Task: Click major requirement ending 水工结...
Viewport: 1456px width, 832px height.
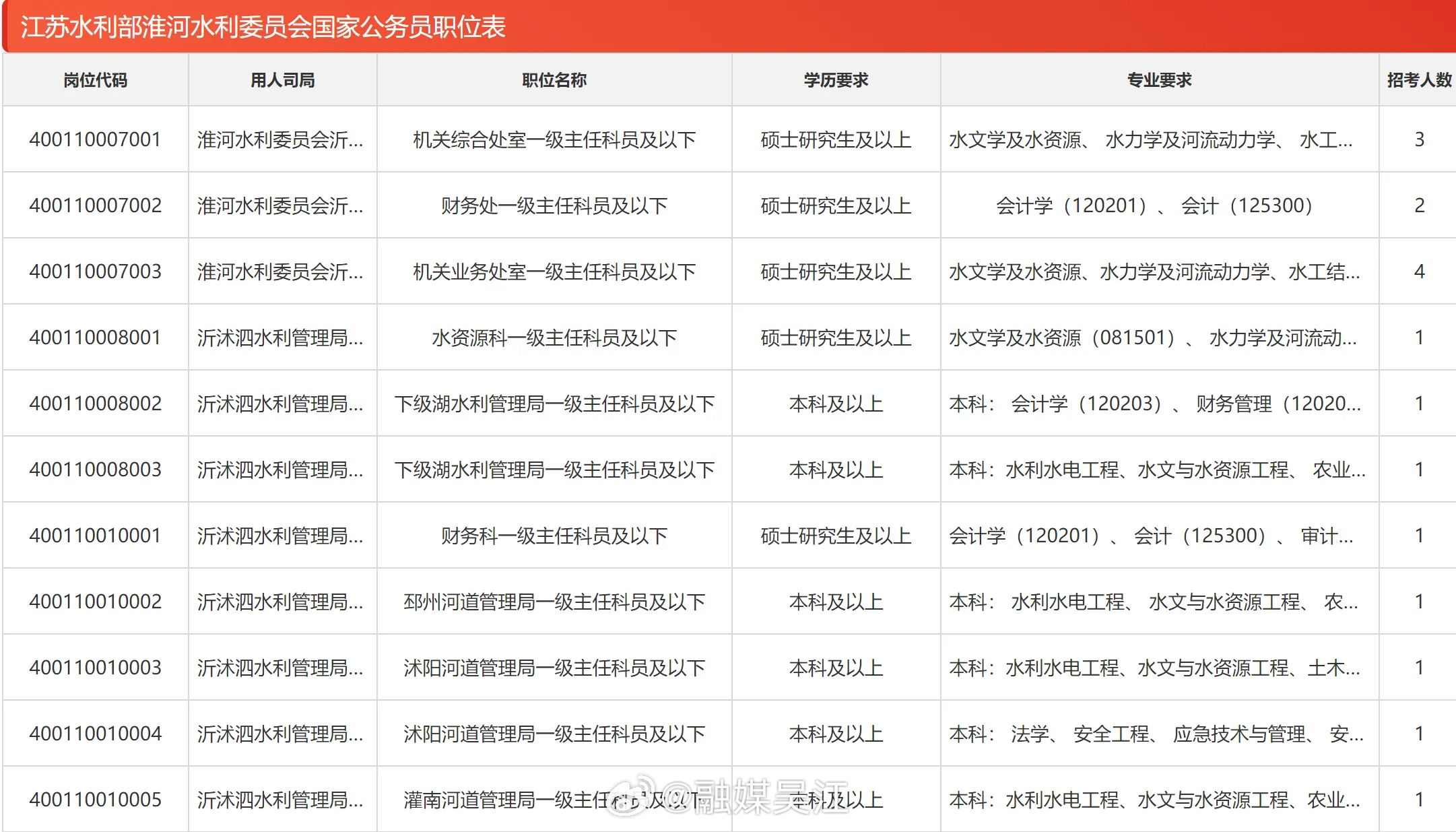Action: (1154, 271)
